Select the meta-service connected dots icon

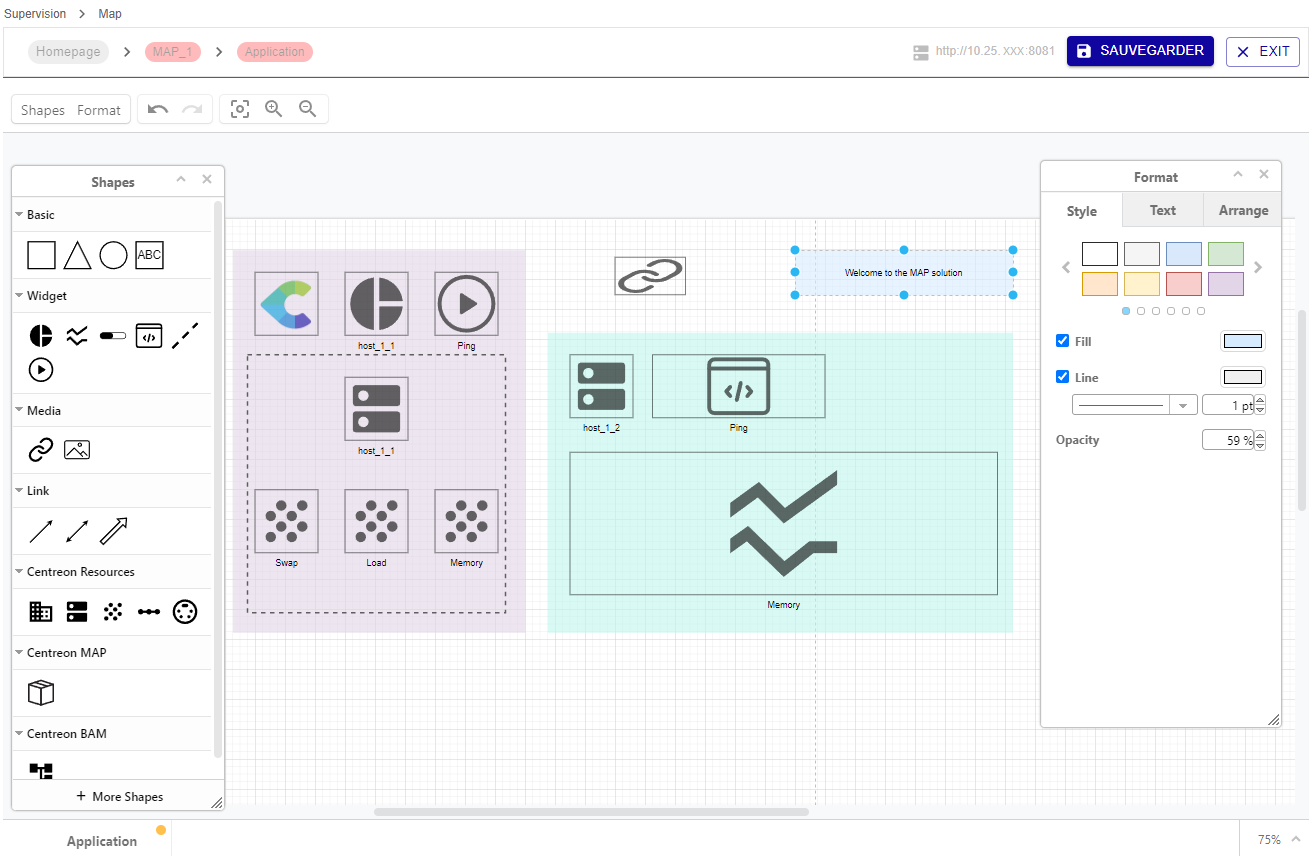[x=149, y=612]
